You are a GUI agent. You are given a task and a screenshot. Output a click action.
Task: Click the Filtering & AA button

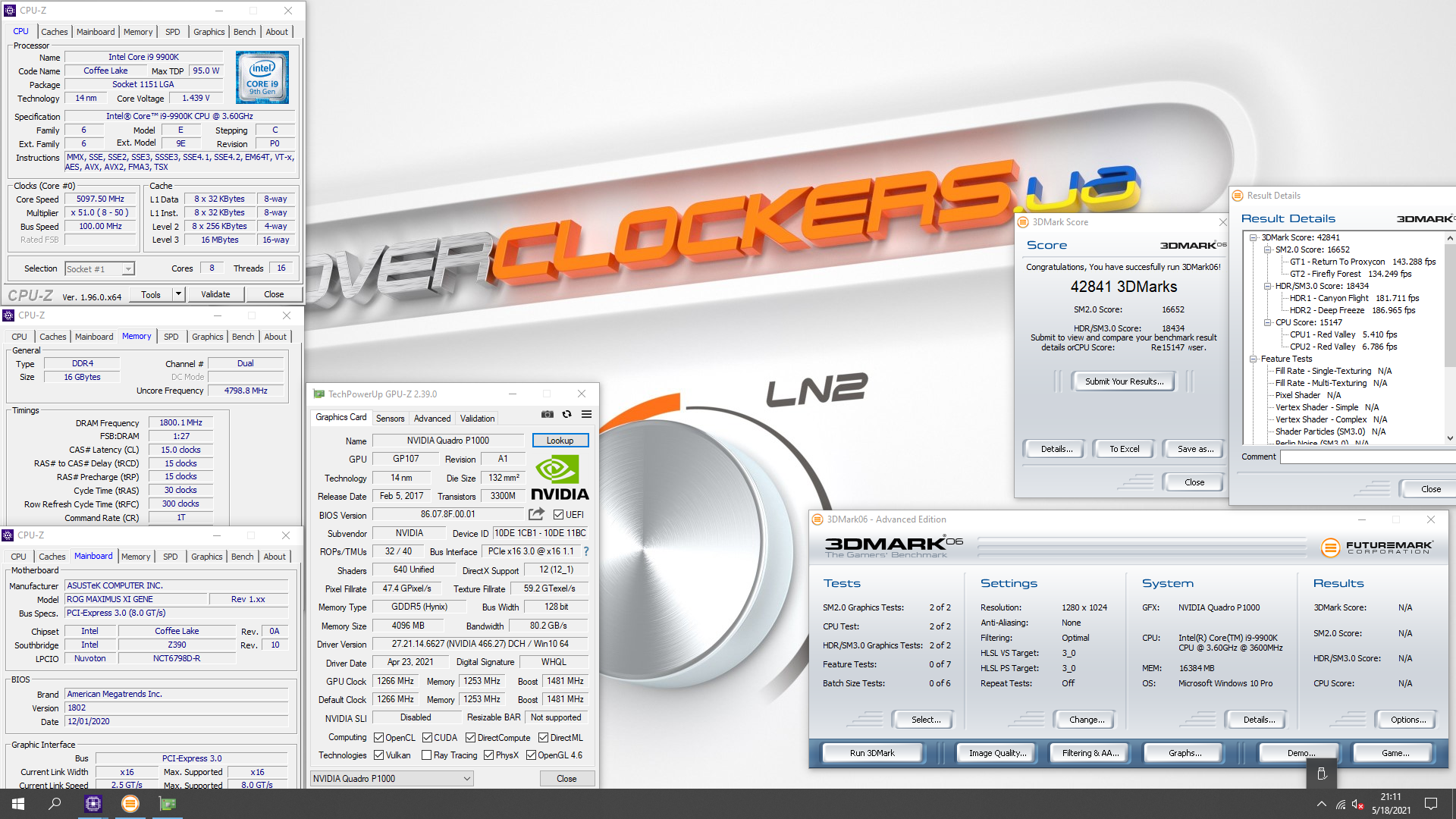1090,753
